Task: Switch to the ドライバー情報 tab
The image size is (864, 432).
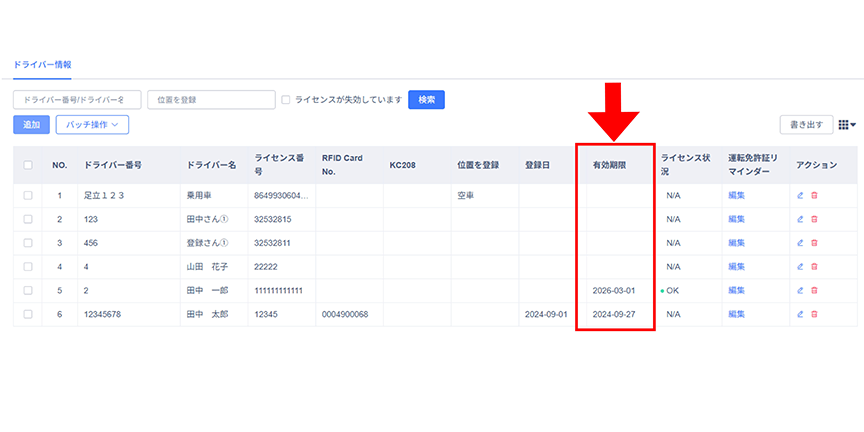Action: click(42, 64)
